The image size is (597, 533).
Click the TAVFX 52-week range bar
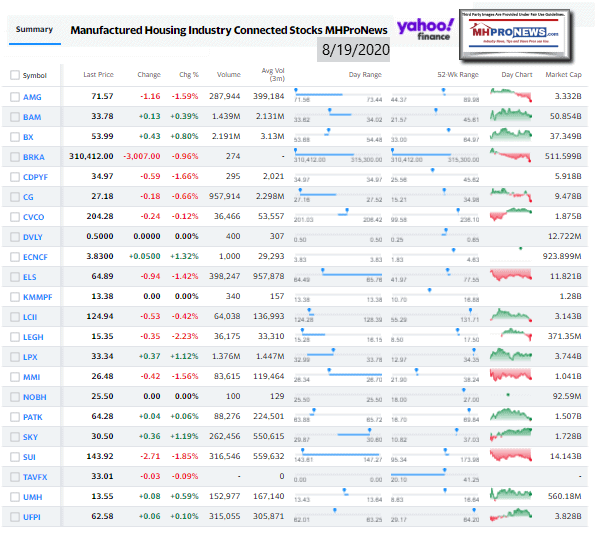(435, 475)
